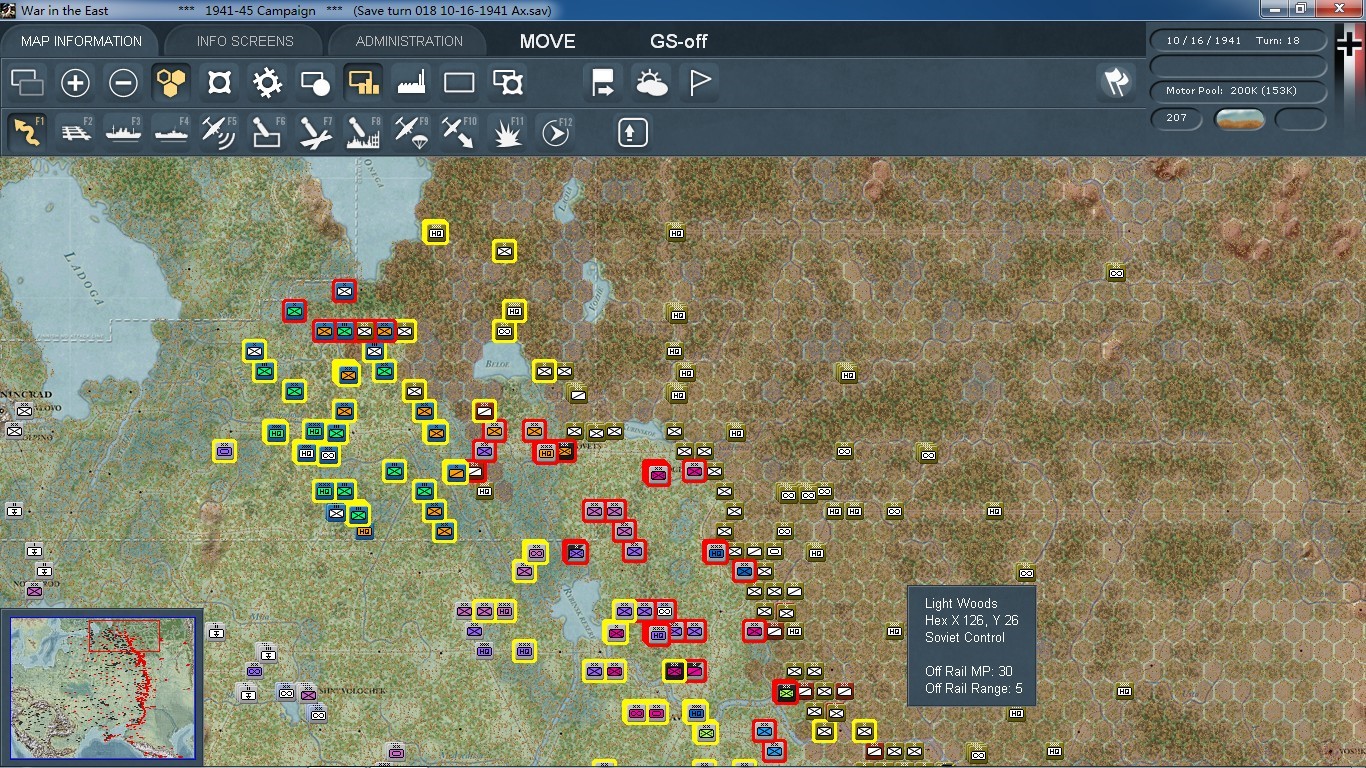Viewport: 1366px width, 768px height.
Task: Toggle the hex grid overlay
Action: [171, 82]
